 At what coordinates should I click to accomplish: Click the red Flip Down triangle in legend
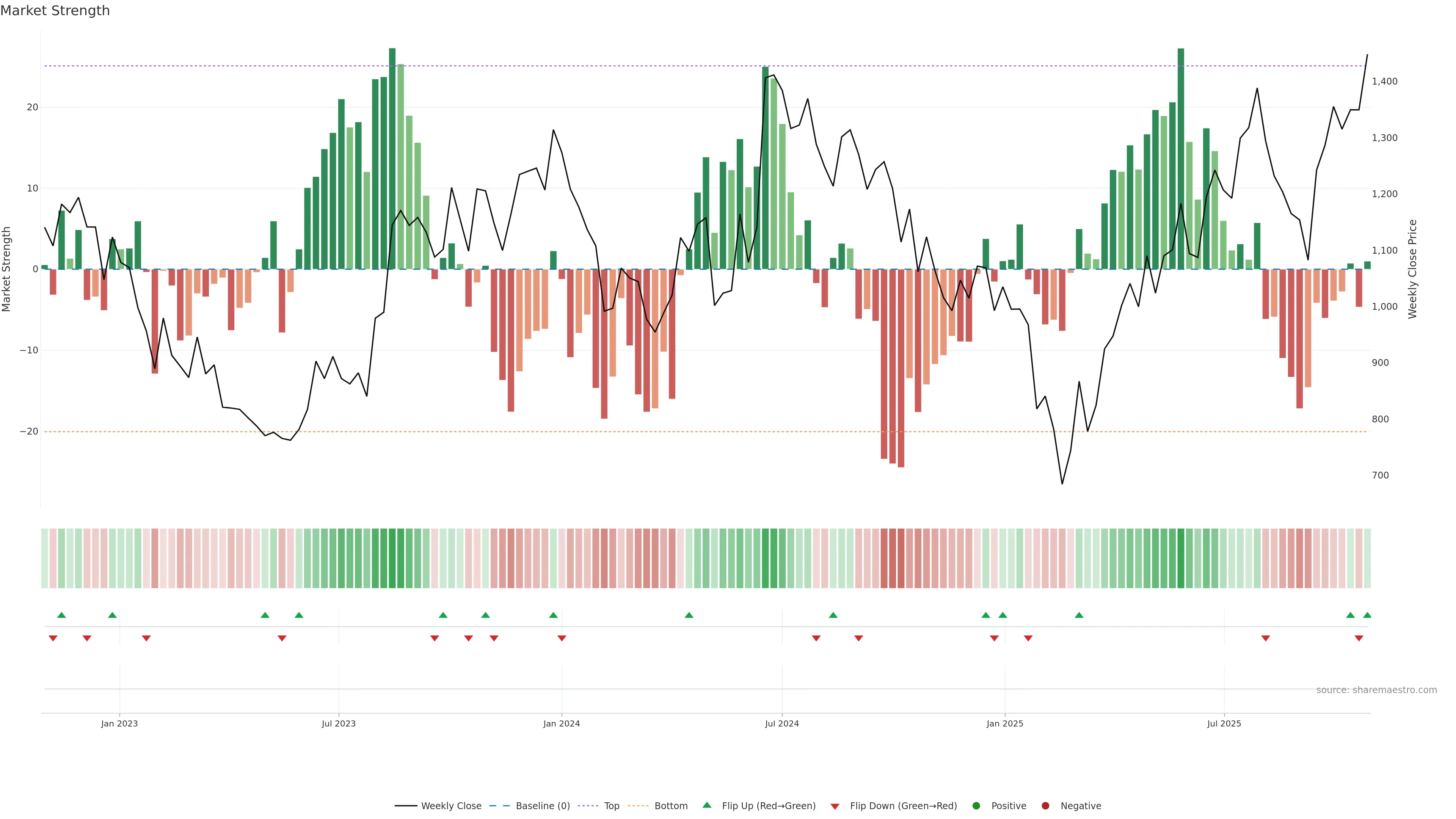[x=835, y=806]
